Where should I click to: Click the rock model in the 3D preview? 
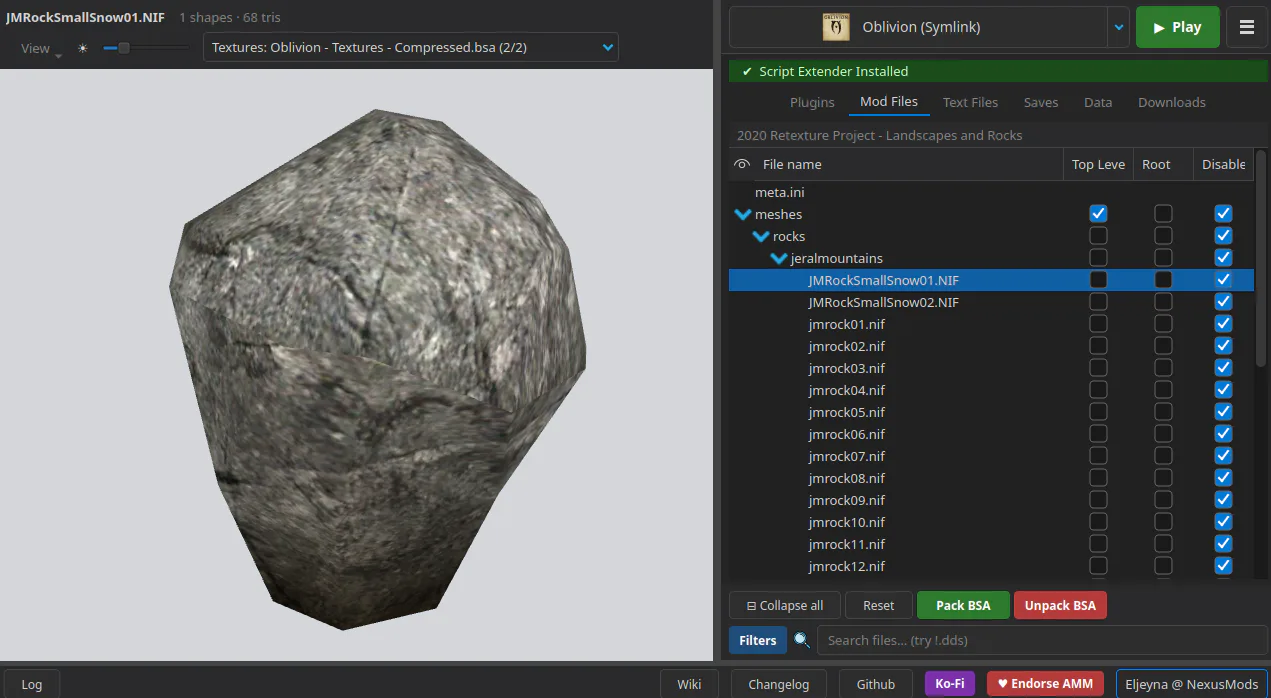pyautogui.click(x=376, y=368)
